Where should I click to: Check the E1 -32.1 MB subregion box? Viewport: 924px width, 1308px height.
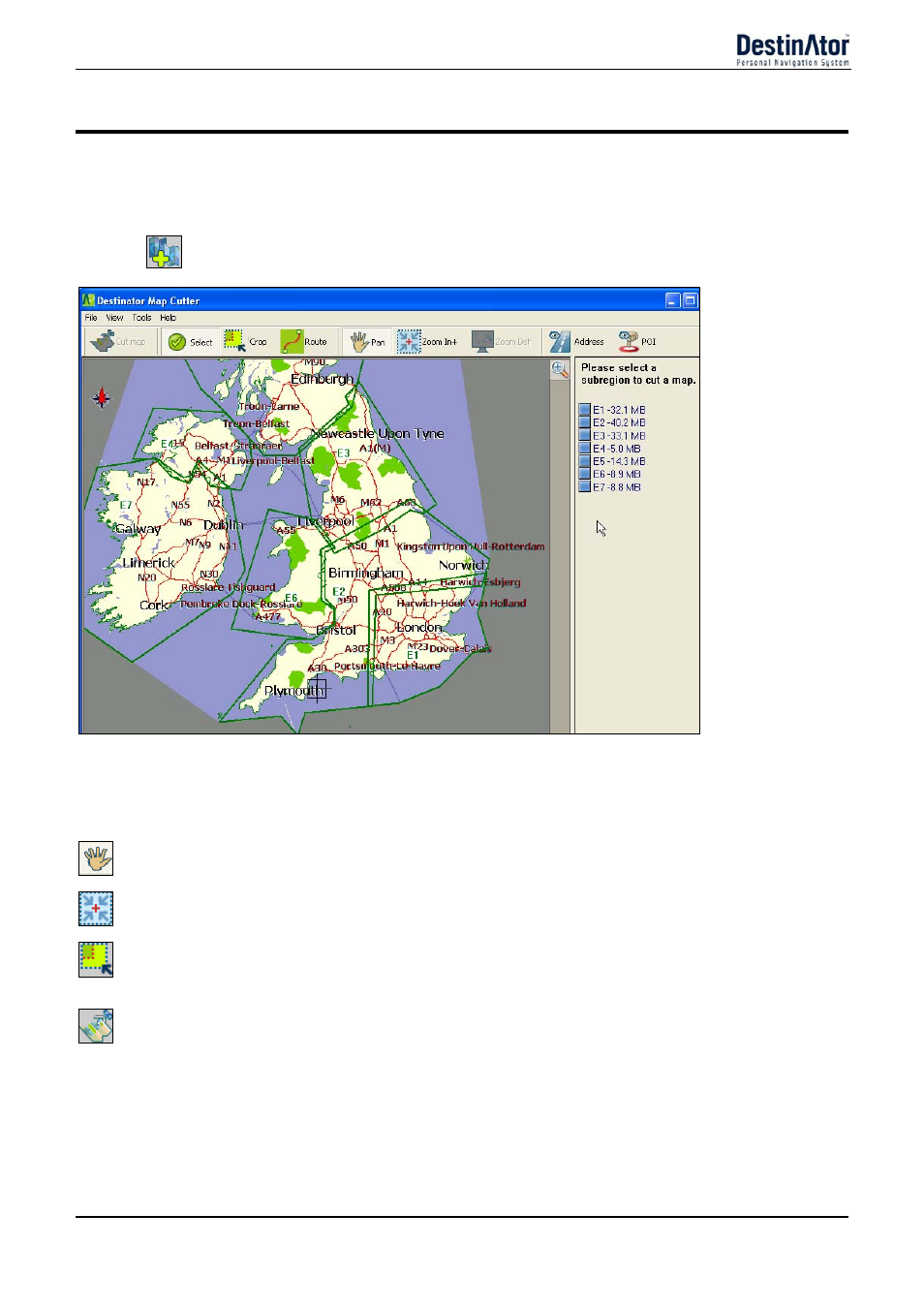click(x=585, y=410)
